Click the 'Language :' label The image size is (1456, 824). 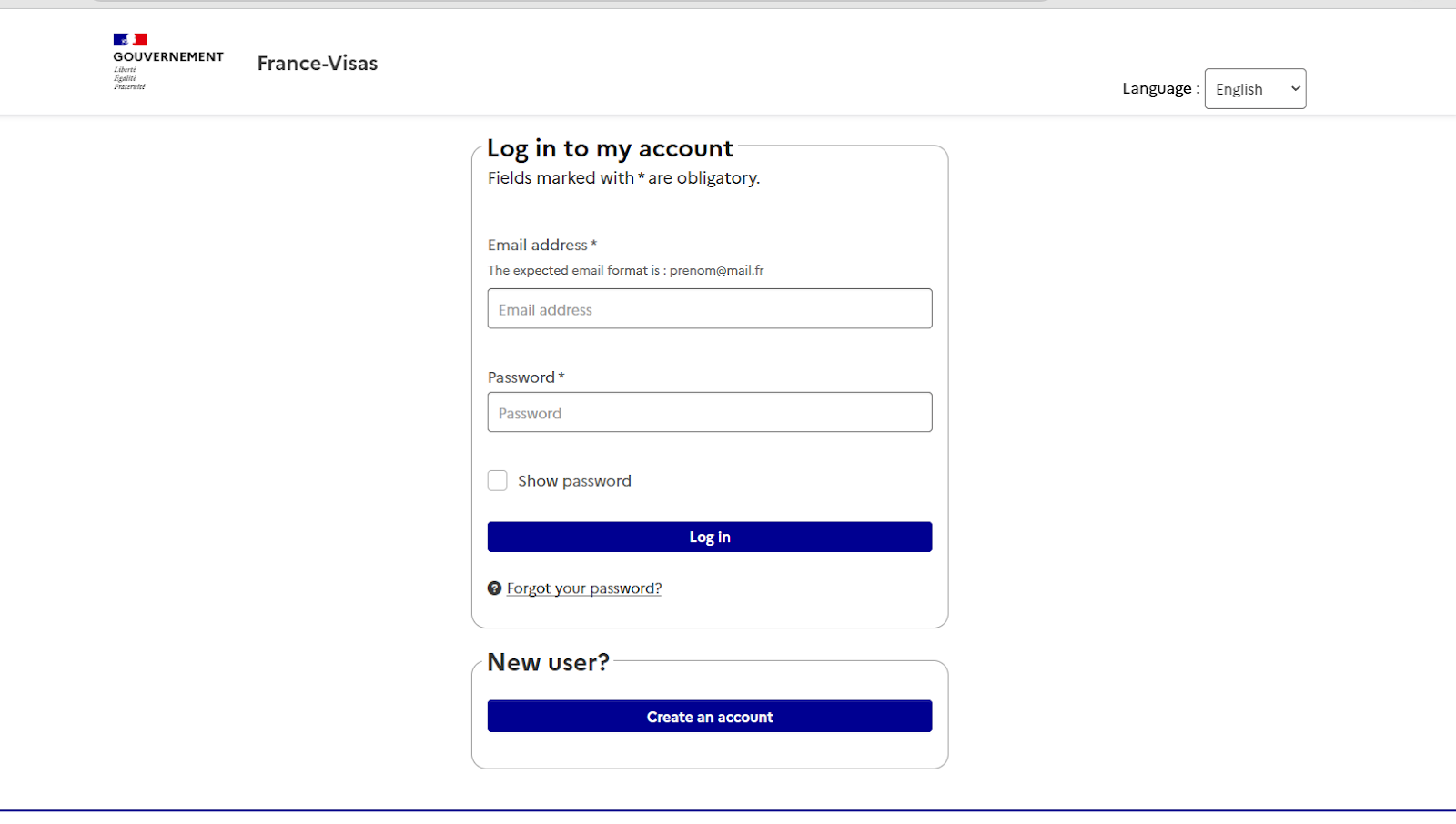click(1161, 88)
